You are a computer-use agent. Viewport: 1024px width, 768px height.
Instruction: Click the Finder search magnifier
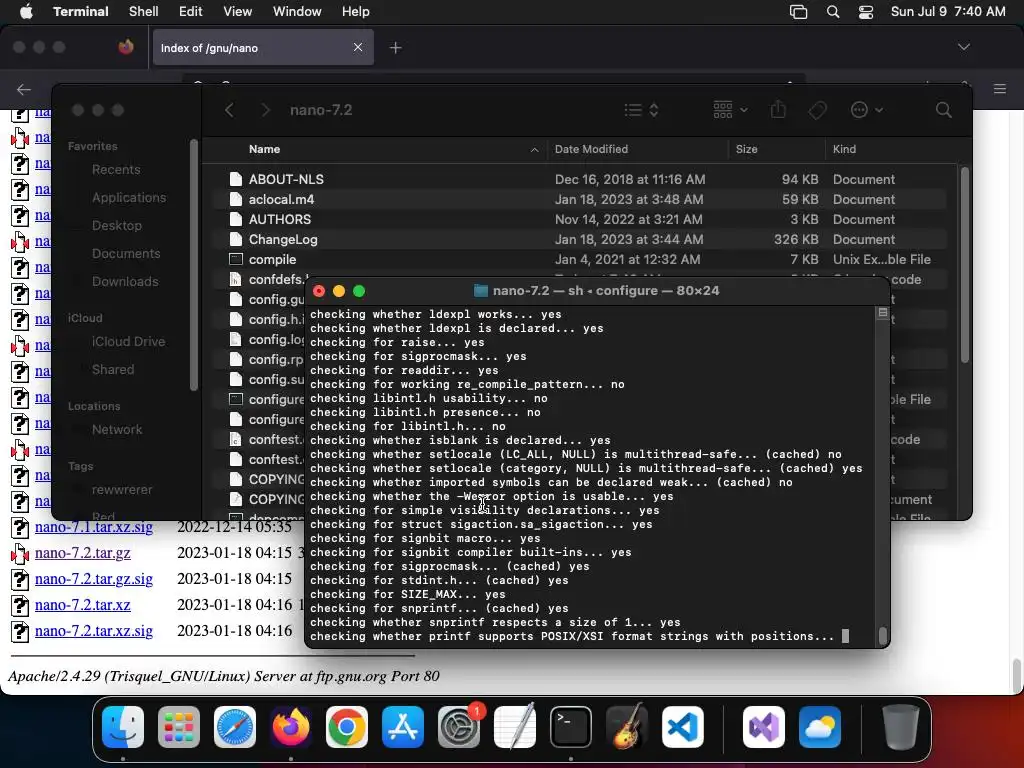pos(944,110)
